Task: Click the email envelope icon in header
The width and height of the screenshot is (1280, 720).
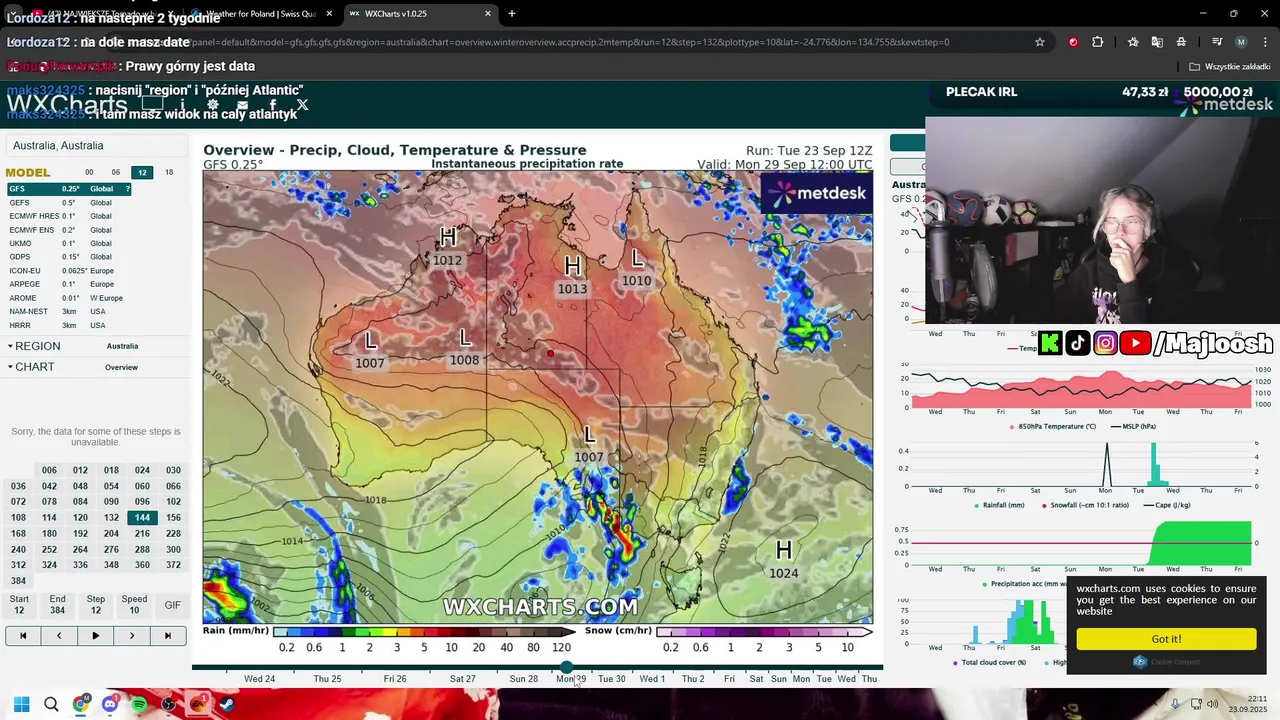Action: point(242,105)
